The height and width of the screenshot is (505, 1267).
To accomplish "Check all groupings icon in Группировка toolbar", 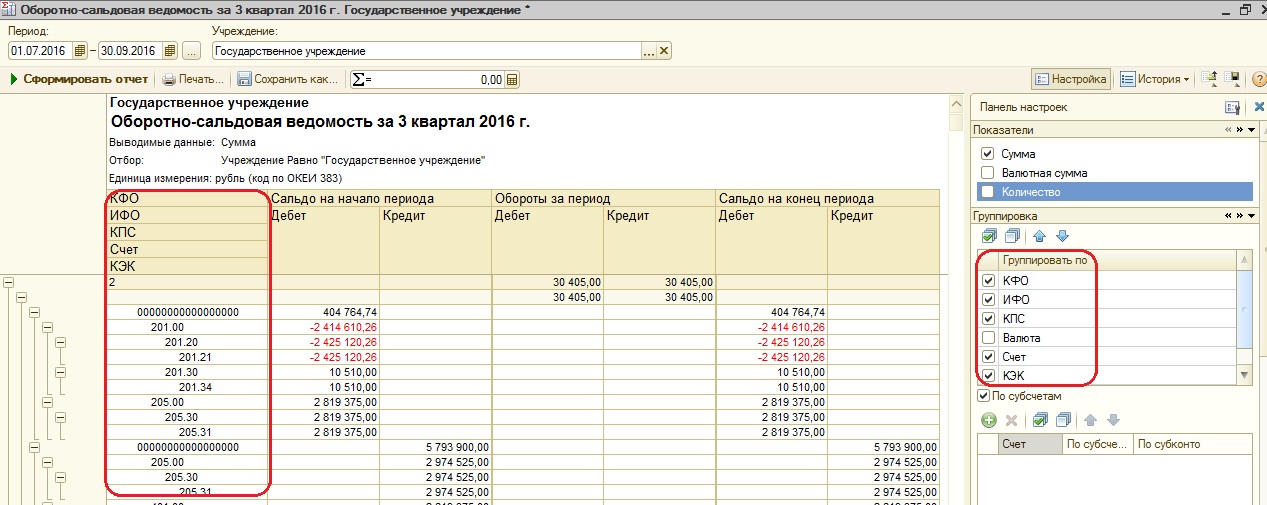I will tap(989, 237).
